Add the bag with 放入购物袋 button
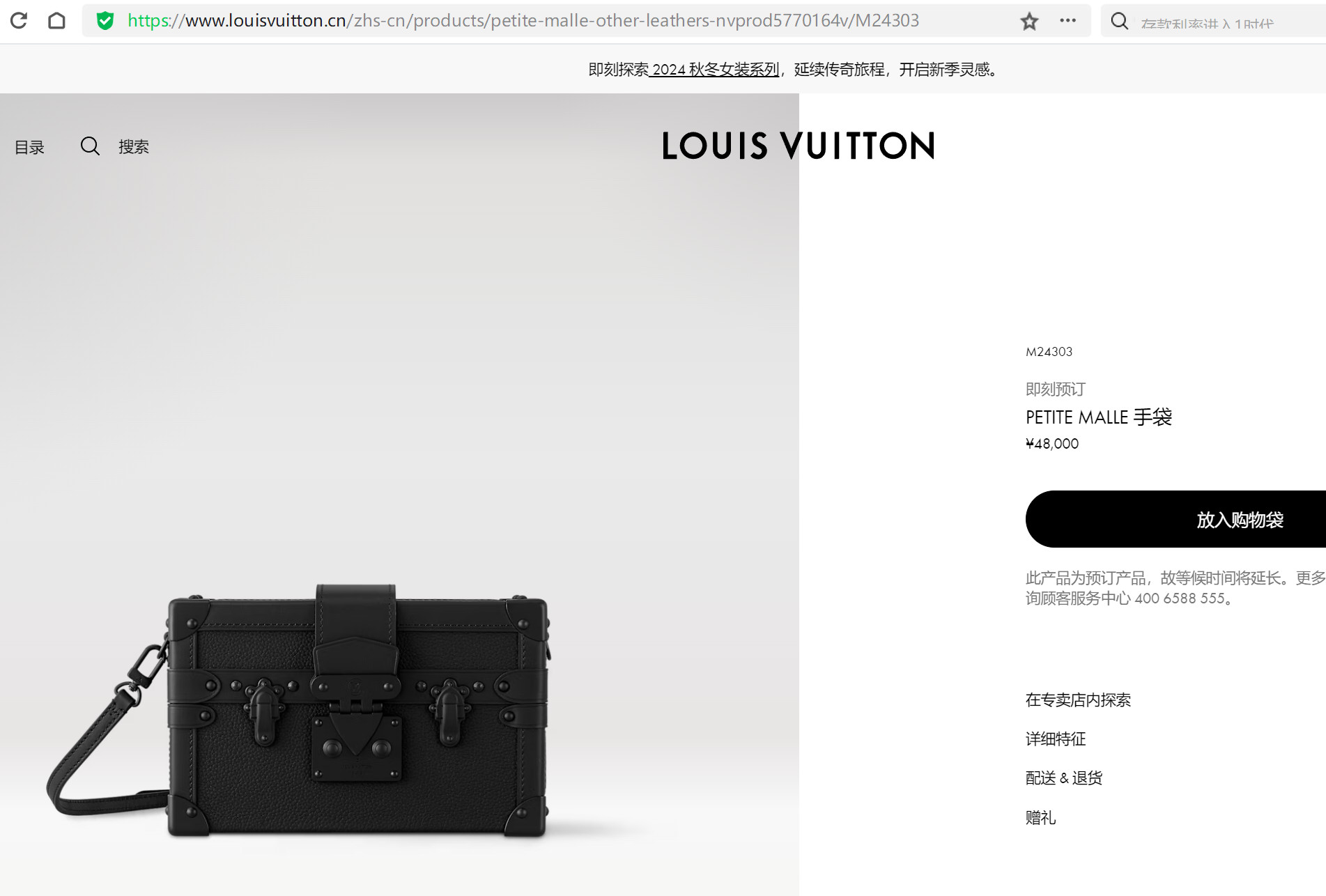The height and width of the screenshot is (896, 1326). [x=1175, y=519]
